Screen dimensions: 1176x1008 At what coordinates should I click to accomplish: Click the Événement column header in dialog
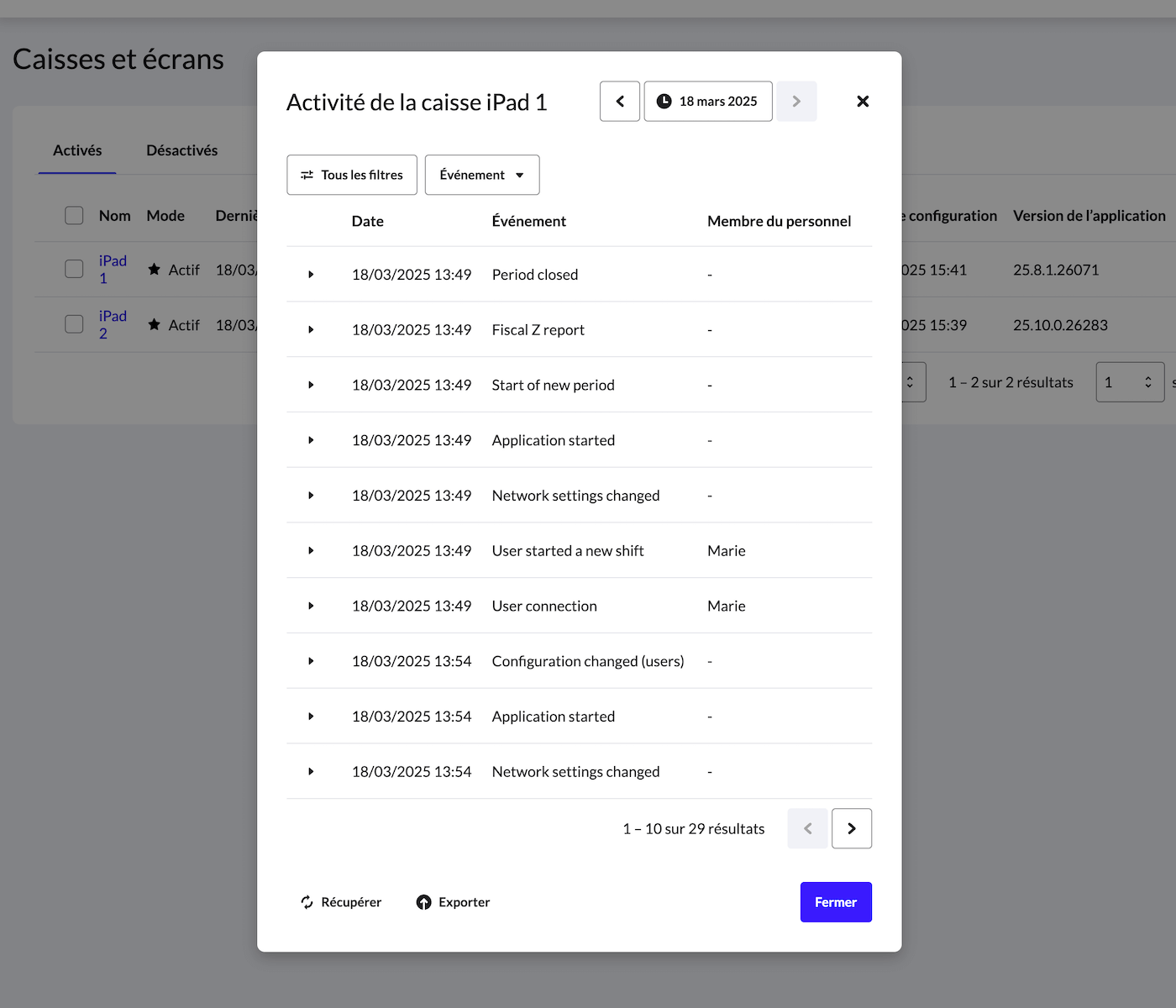tap(529, 221)
